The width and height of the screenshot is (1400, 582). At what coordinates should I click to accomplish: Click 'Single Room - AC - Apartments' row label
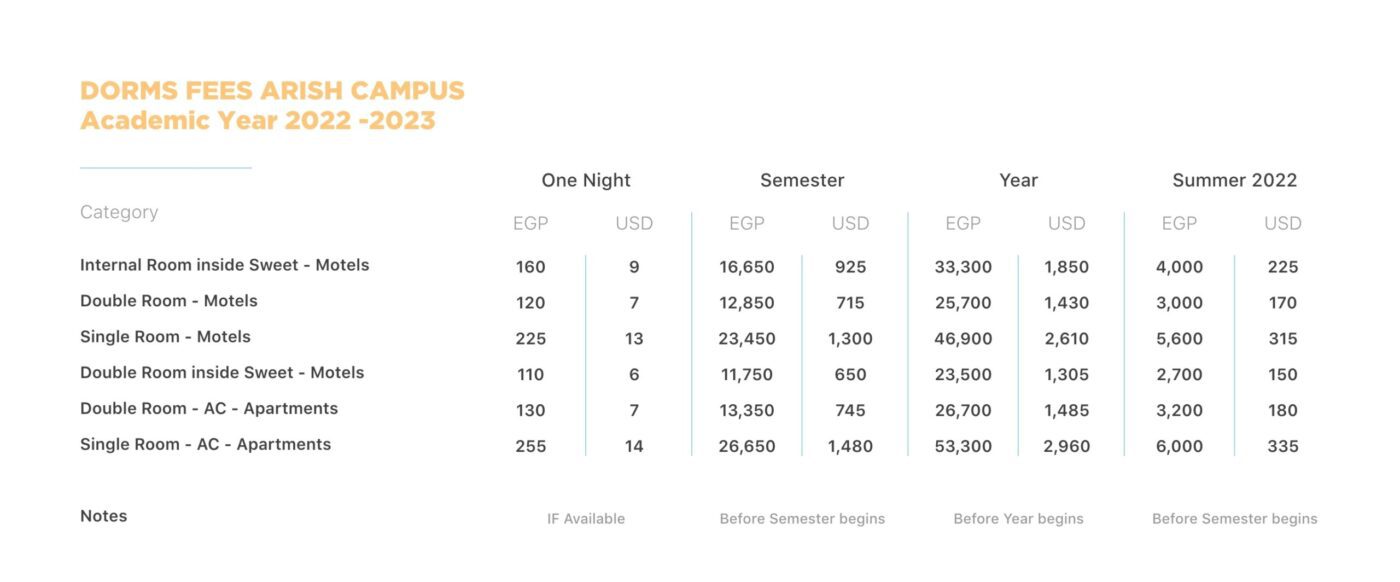[x=205, y=445]
